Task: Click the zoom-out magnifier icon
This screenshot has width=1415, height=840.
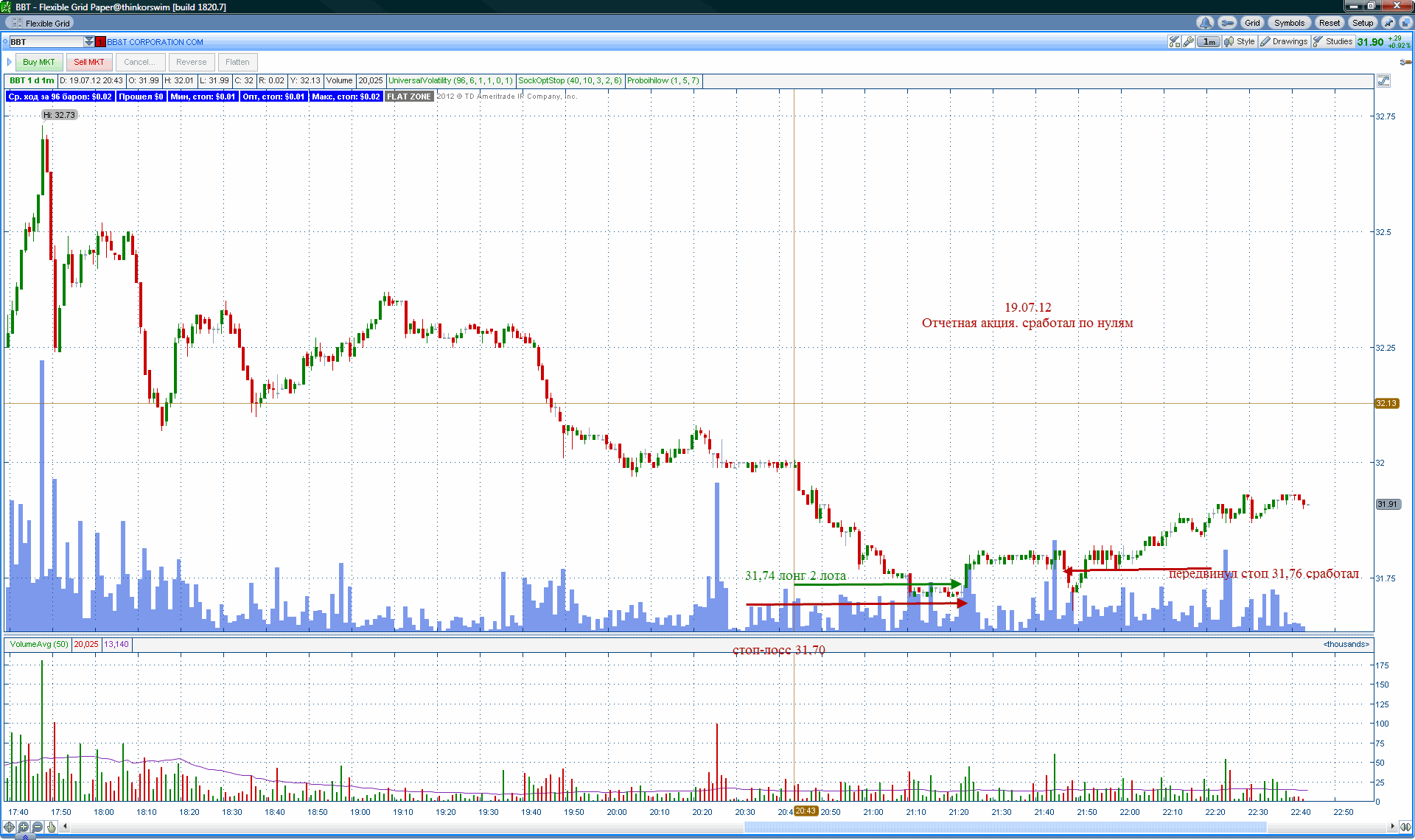Action: point(38,827)
